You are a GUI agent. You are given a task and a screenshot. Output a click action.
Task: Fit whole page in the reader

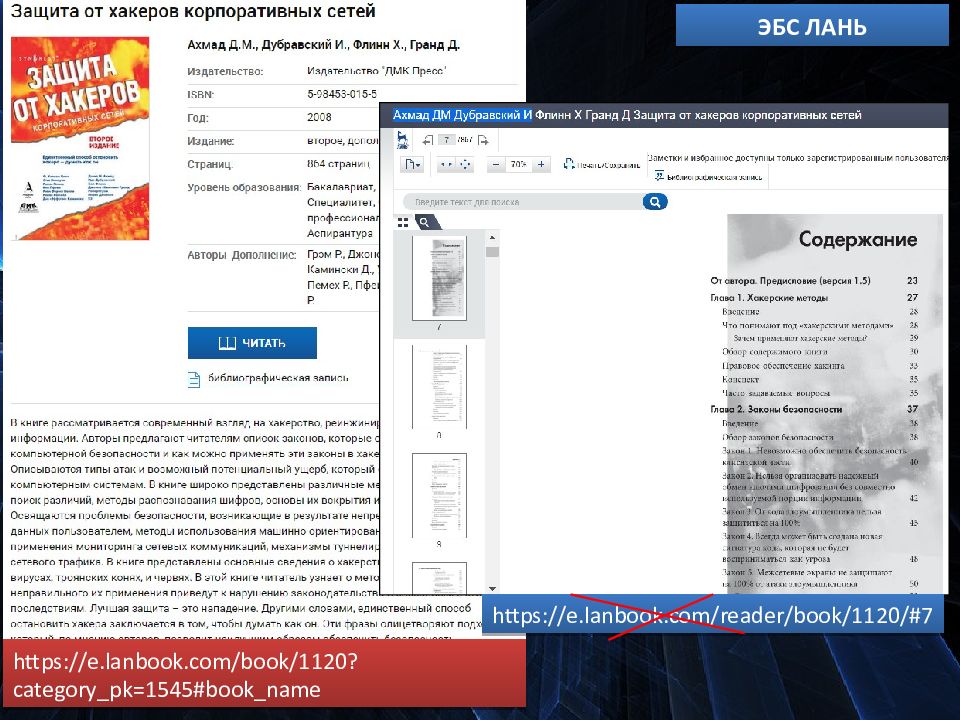click(x=465, y=164)
